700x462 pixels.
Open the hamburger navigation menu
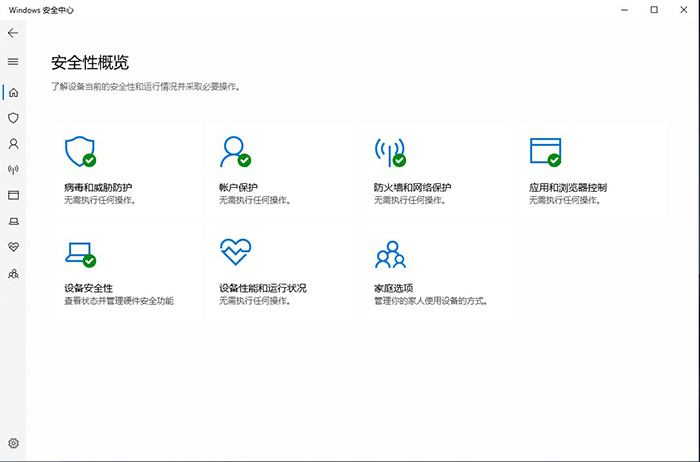click(13, 62)
